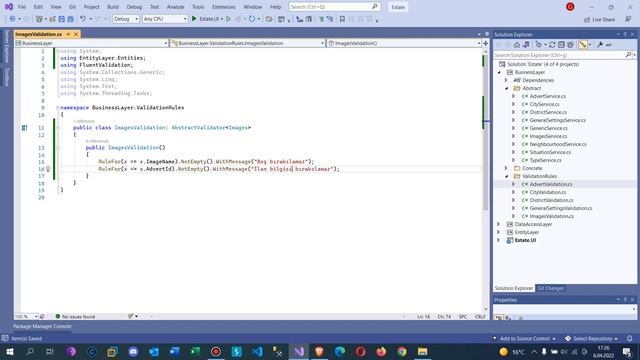Click Switch Views icon in Solution Explorer

(x=526, y=45)
